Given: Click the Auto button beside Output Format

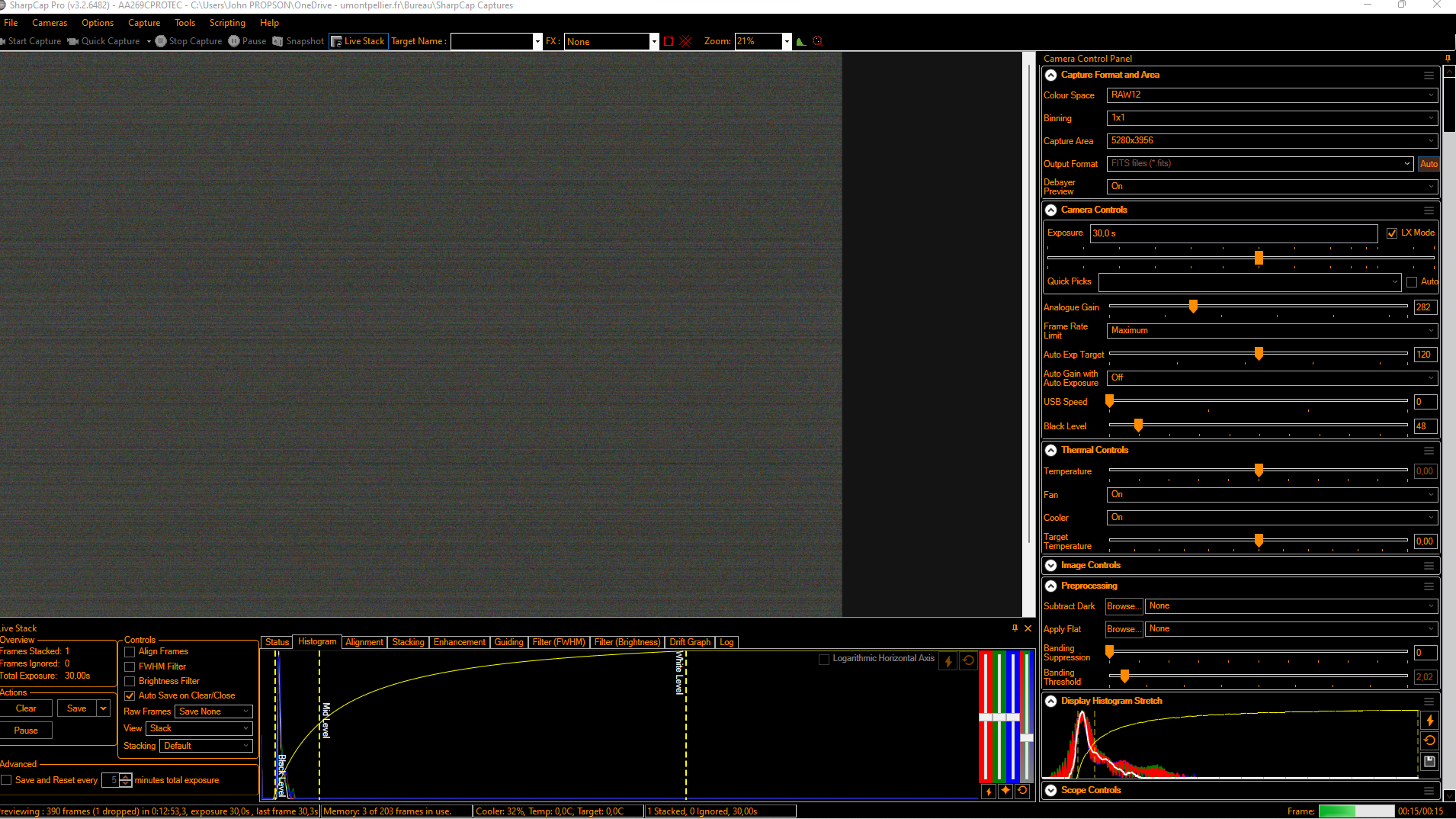Looking at the screenshot, I should click(x=1429, y=164).
